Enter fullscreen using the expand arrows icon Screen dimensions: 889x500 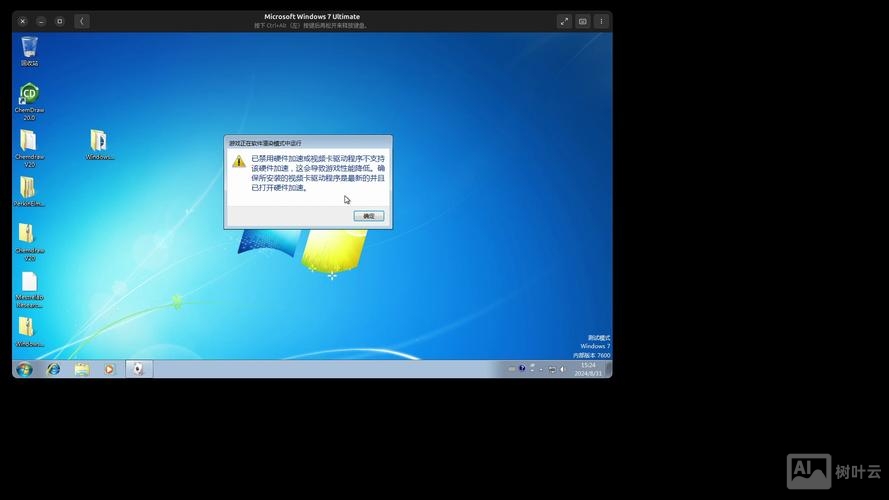pos(564,22)
